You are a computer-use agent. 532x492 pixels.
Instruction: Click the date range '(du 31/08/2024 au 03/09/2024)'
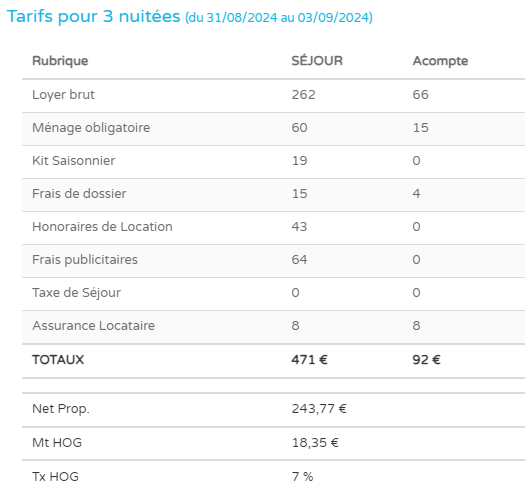(279, 18)
